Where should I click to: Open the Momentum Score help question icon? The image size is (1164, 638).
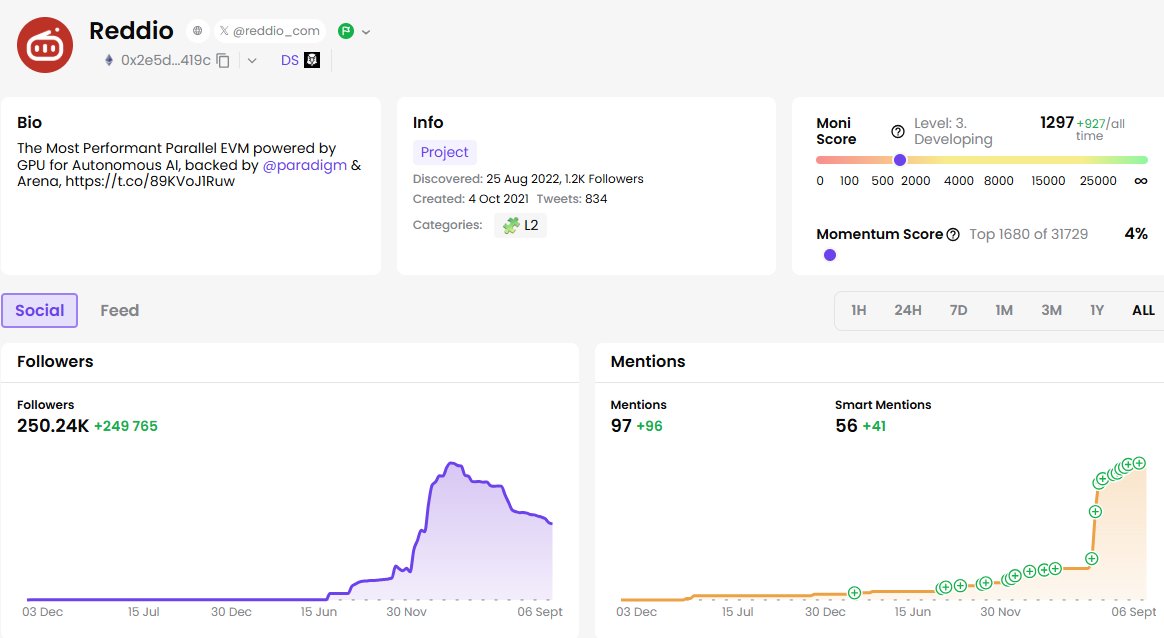[953, 235]
